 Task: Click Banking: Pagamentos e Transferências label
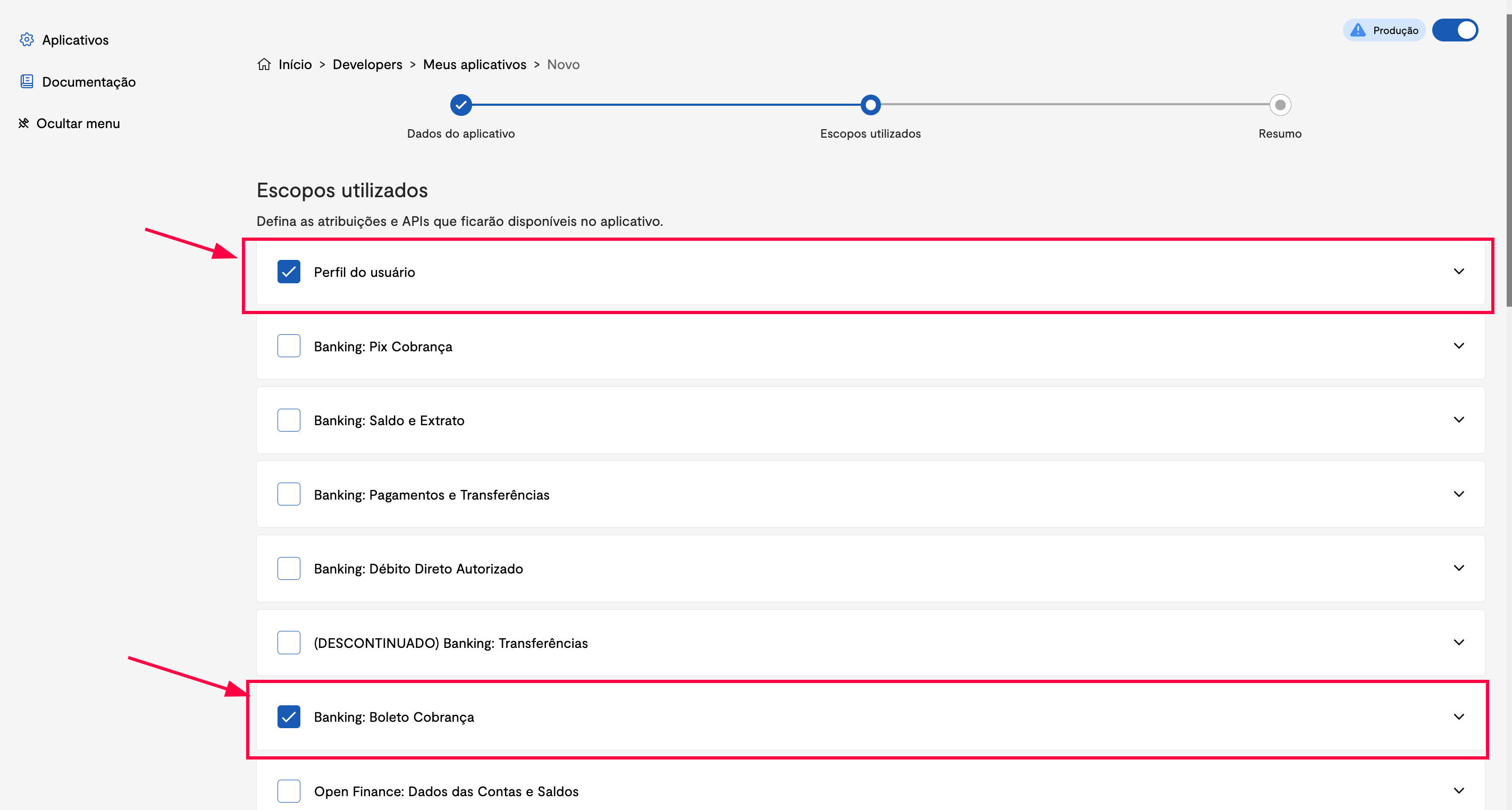point(431,495)
